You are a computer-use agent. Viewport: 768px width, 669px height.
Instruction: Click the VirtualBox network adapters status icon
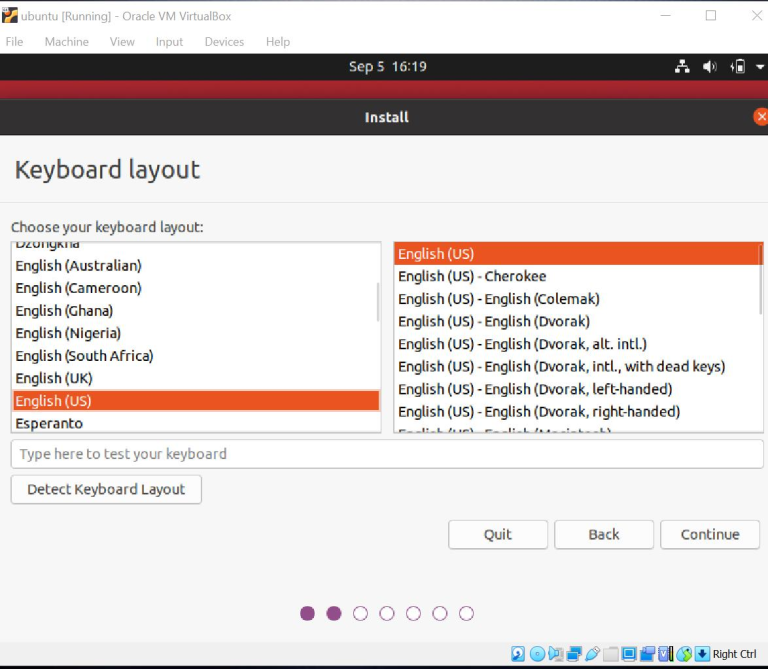(x=574, y=654)
